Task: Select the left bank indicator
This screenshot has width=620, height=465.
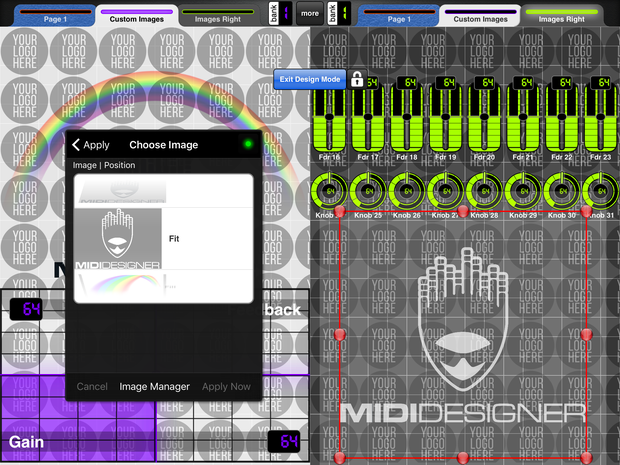Action: point(280,13)
